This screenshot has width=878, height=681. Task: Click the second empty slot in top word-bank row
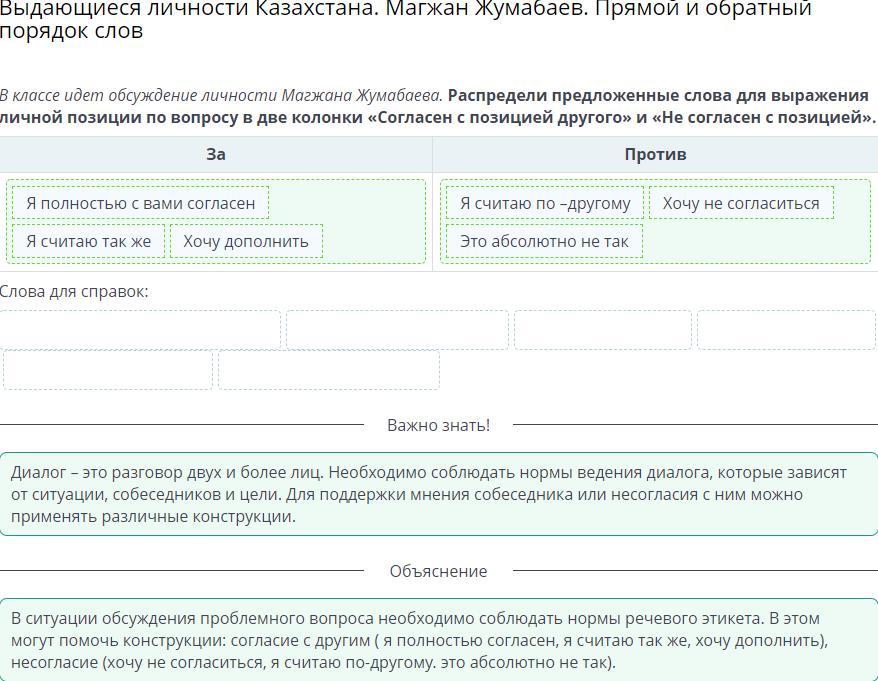(397, 330)
